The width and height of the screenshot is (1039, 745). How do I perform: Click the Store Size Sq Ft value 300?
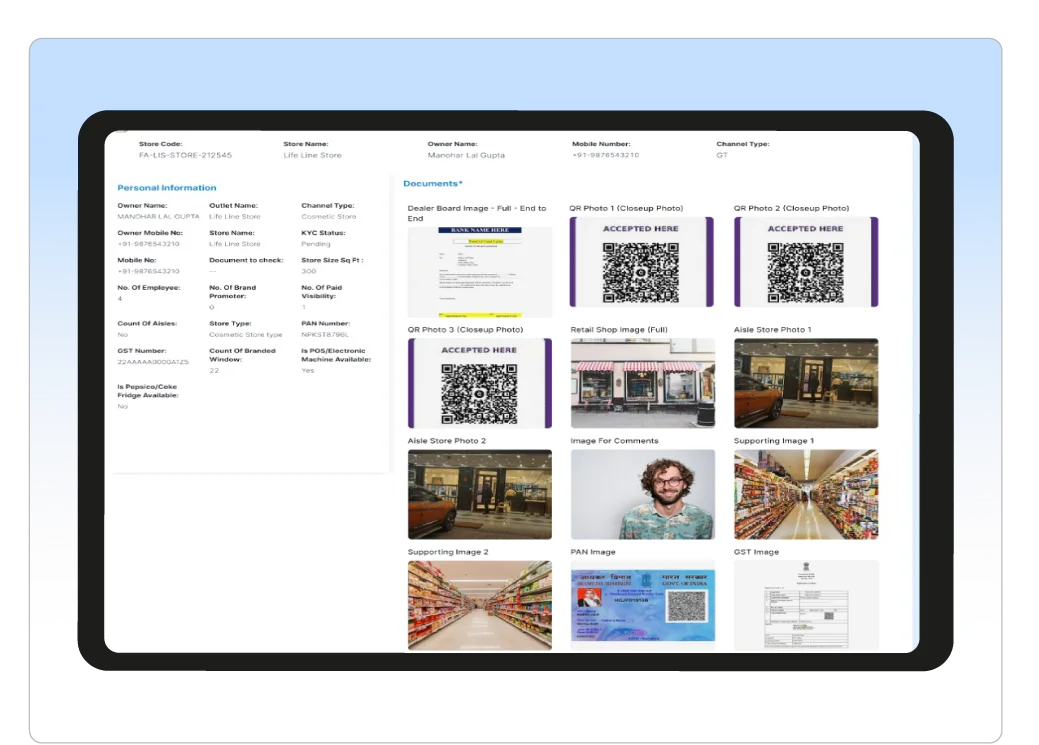tap(309, 271)
